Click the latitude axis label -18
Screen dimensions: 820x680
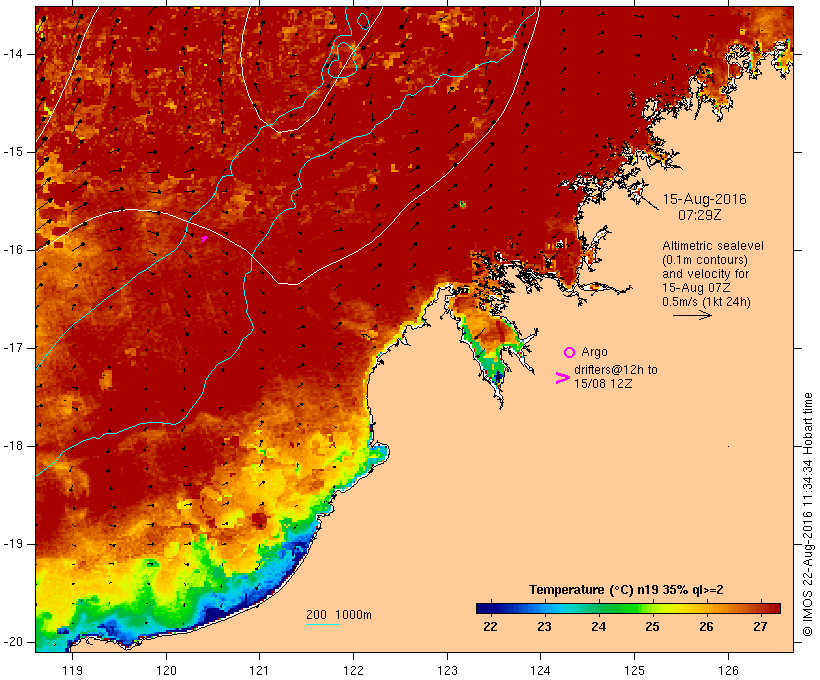coord(13,446)
